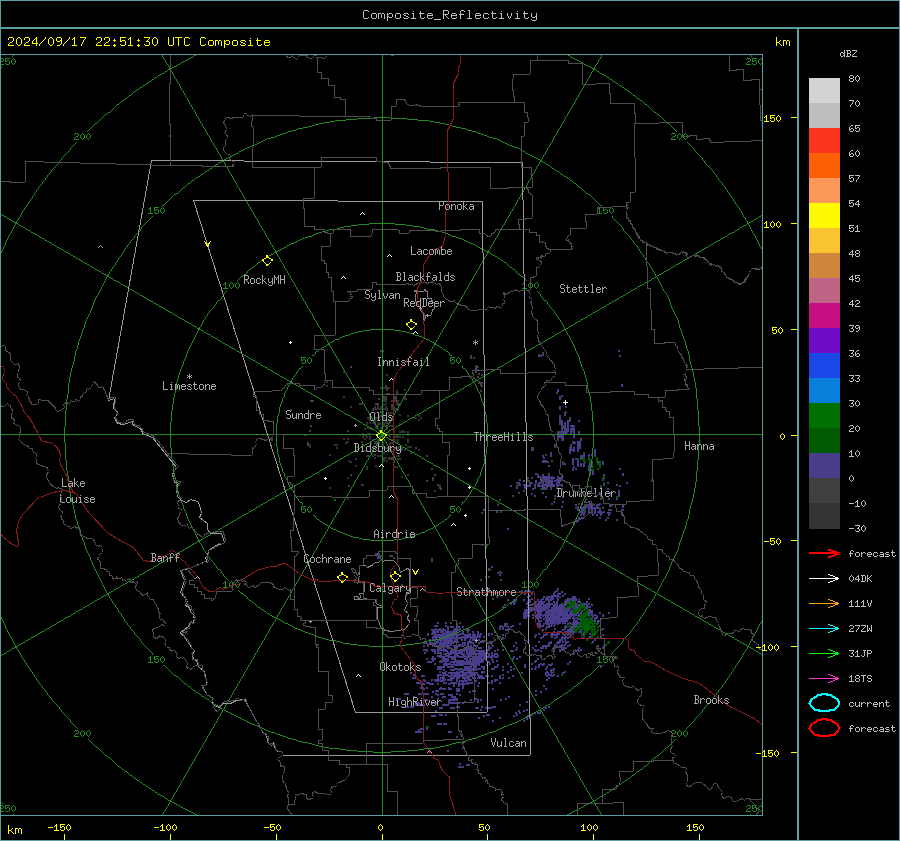Screen dimensions: 900x841
Task: Click the dBZ legend heading
Action: tap(848, 54)
